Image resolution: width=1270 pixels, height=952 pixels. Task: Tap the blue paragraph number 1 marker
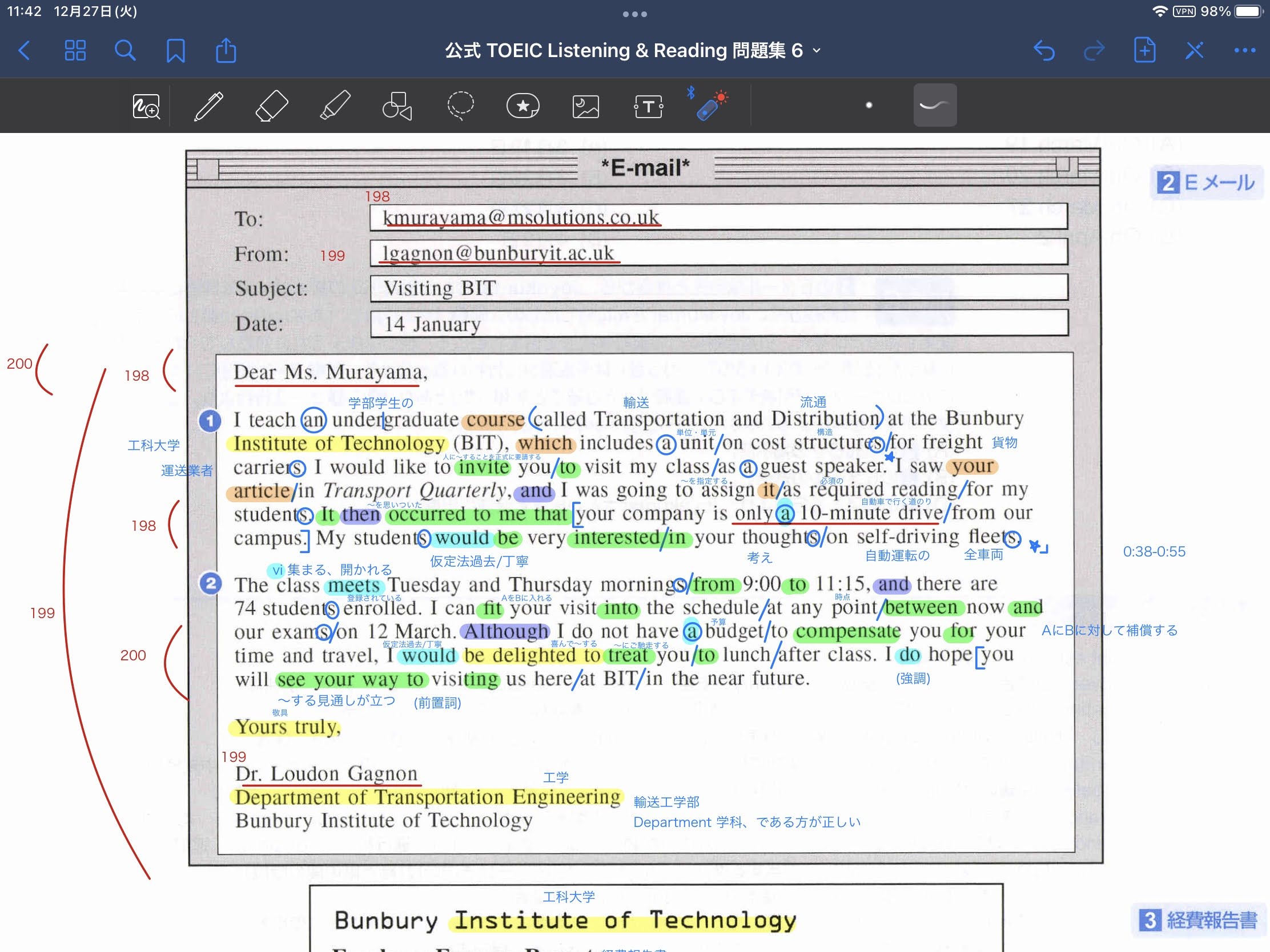(210, 421)
